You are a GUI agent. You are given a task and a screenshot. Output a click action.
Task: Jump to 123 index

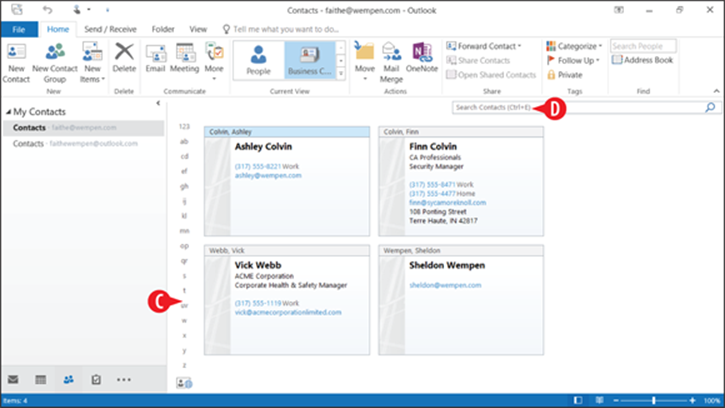click(184, 126)
